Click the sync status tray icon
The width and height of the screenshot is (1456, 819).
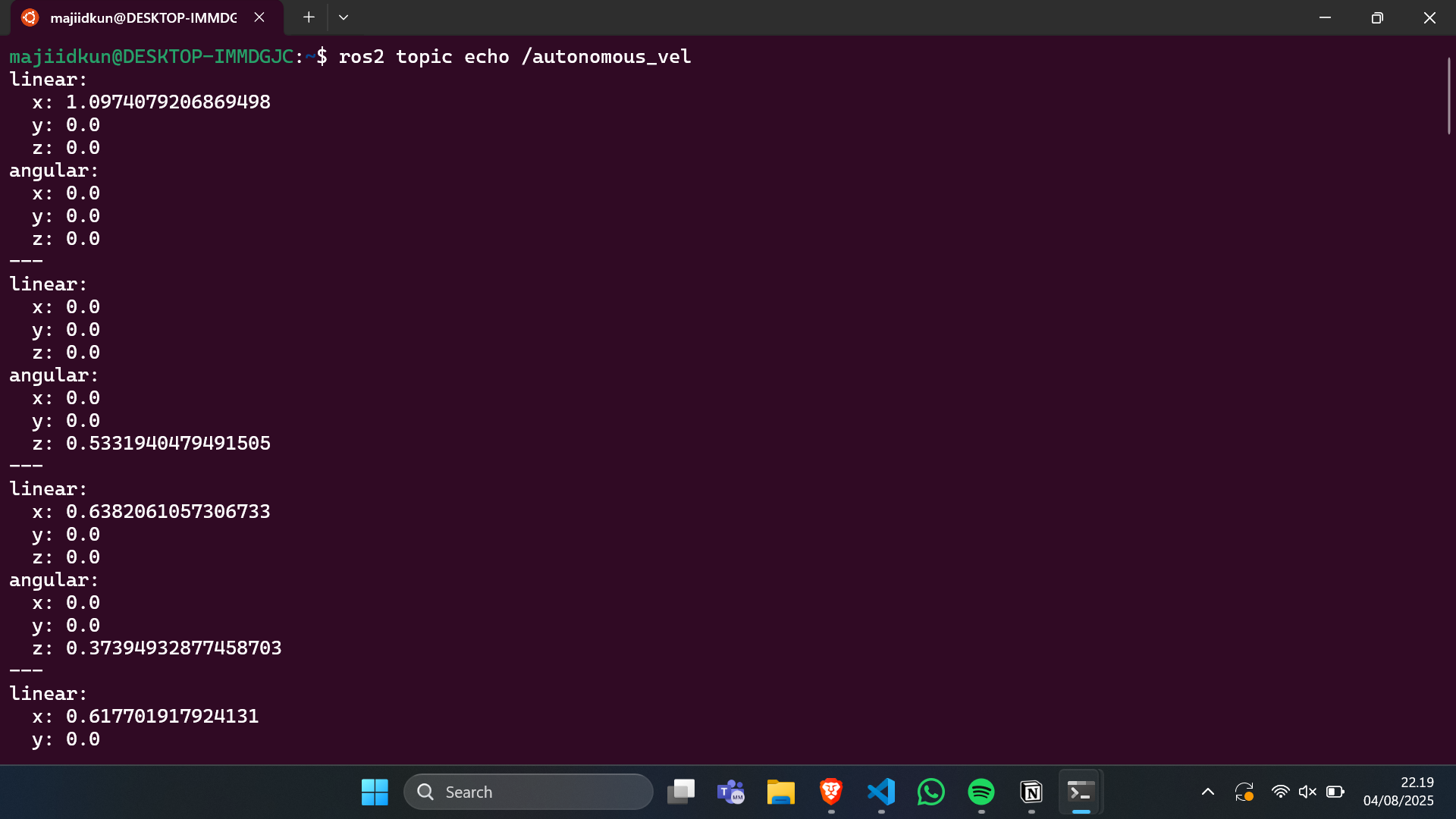(1244, 792)
